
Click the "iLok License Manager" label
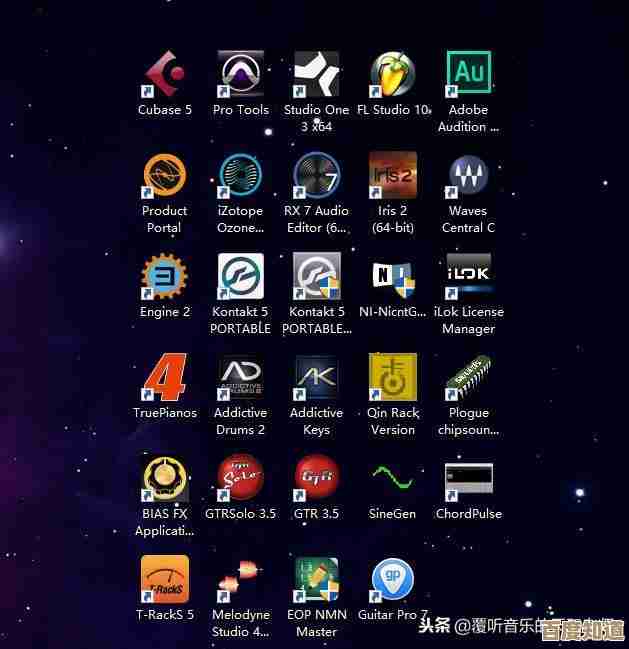468,320
